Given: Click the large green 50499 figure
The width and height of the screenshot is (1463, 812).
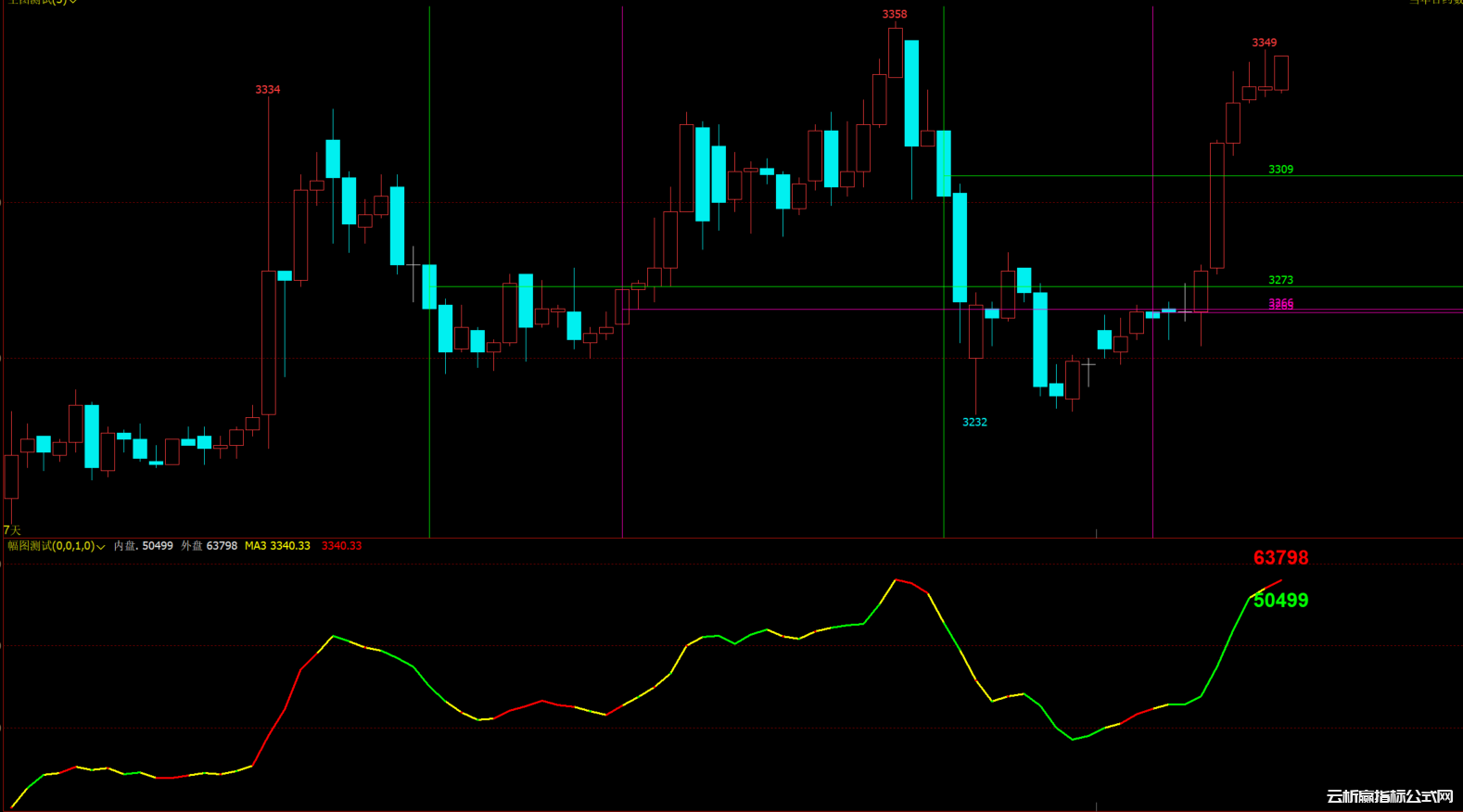Looking at the screenshot, I should point(1281,601).
